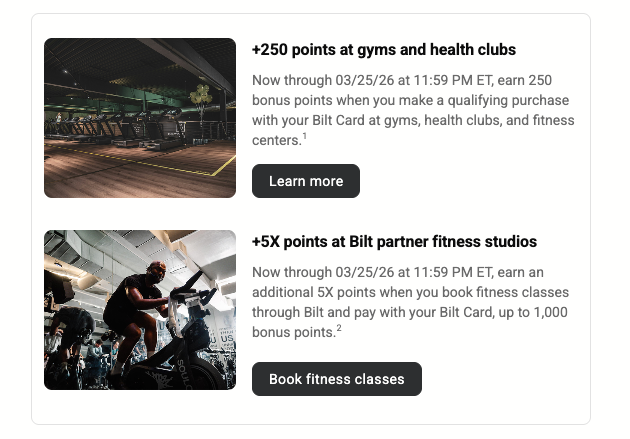Open footnote 2 after 'bonus points.'

[339, 328]
